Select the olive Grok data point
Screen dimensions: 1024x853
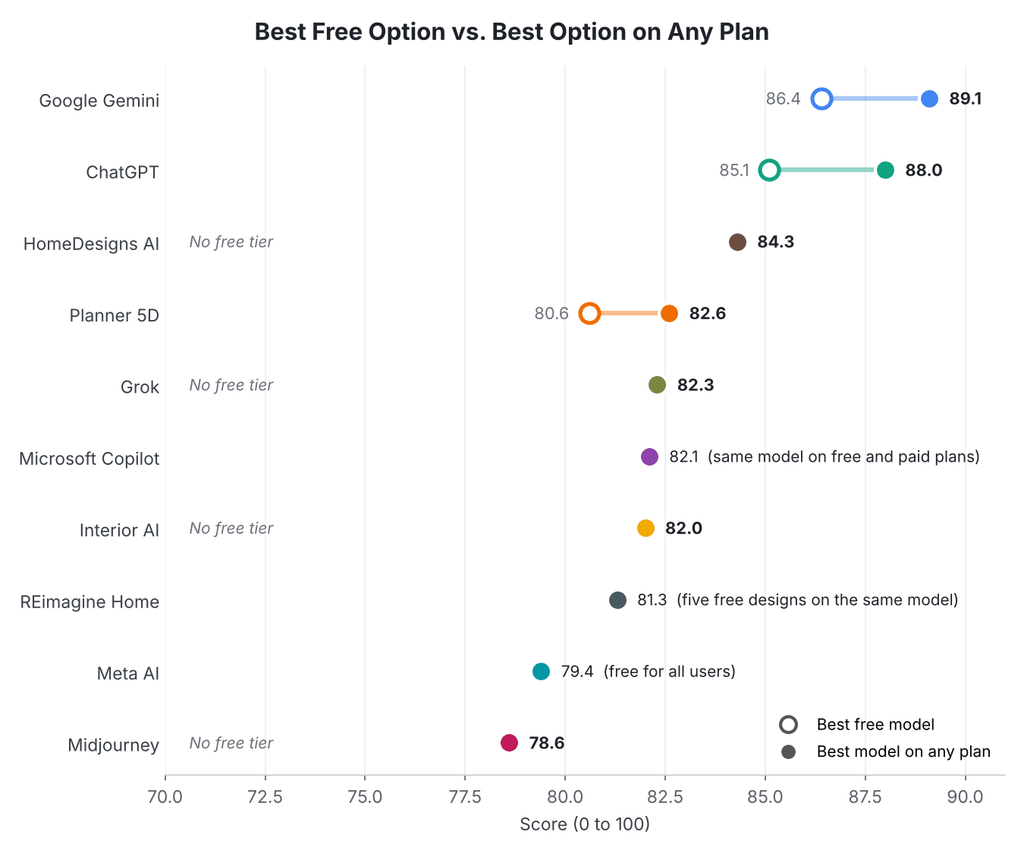click(657, 385)
